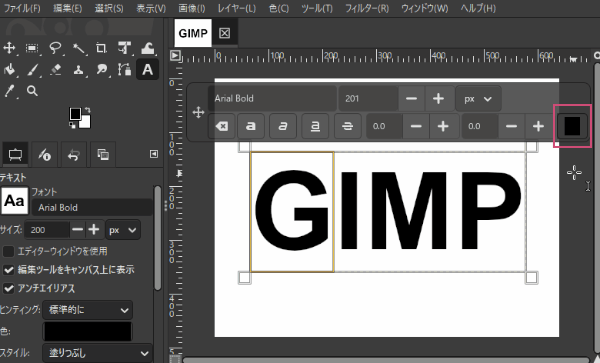
Task: Open the File menu
Action: point(21,8)
